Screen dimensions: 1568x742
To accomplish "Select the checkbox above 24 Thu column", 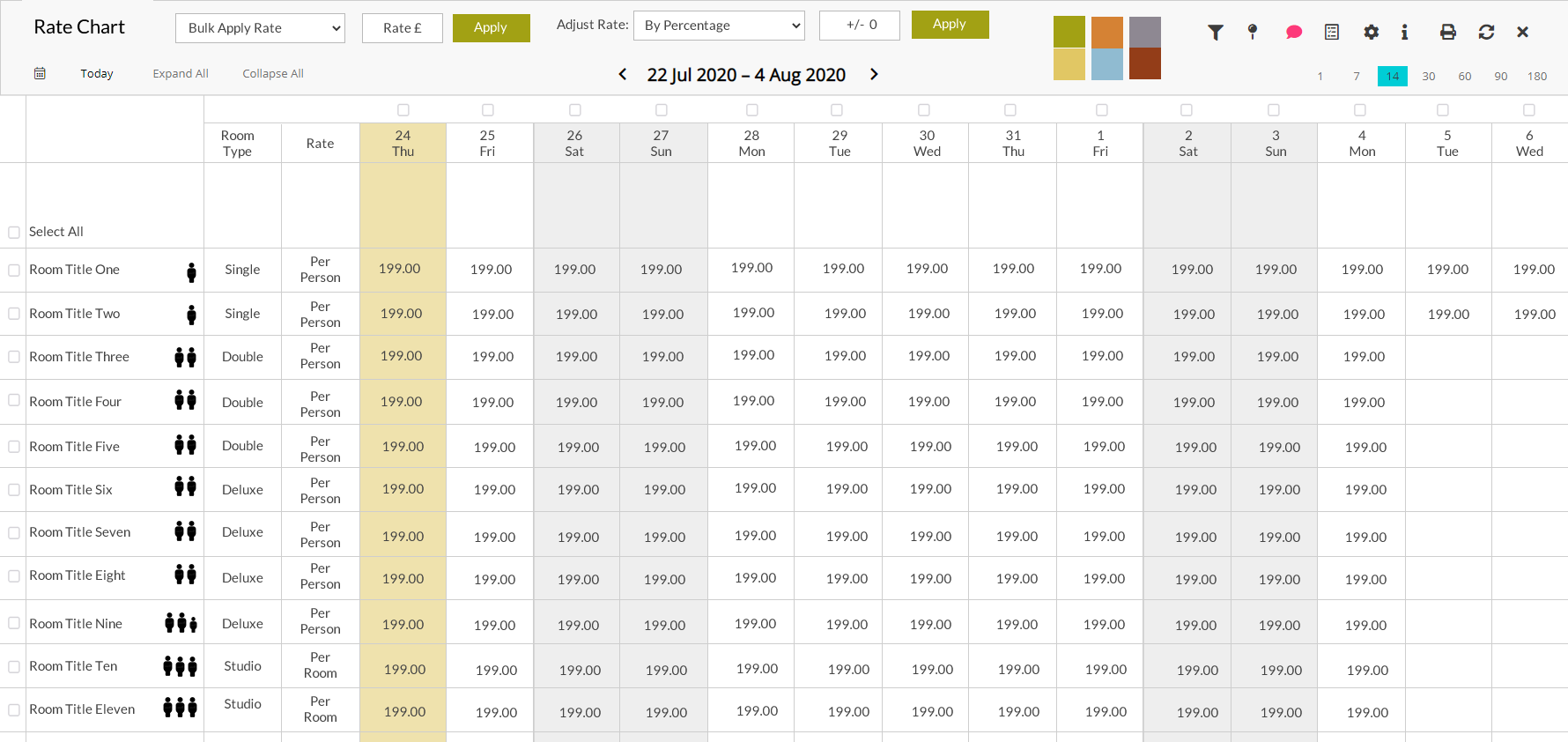I will (403, 110).
